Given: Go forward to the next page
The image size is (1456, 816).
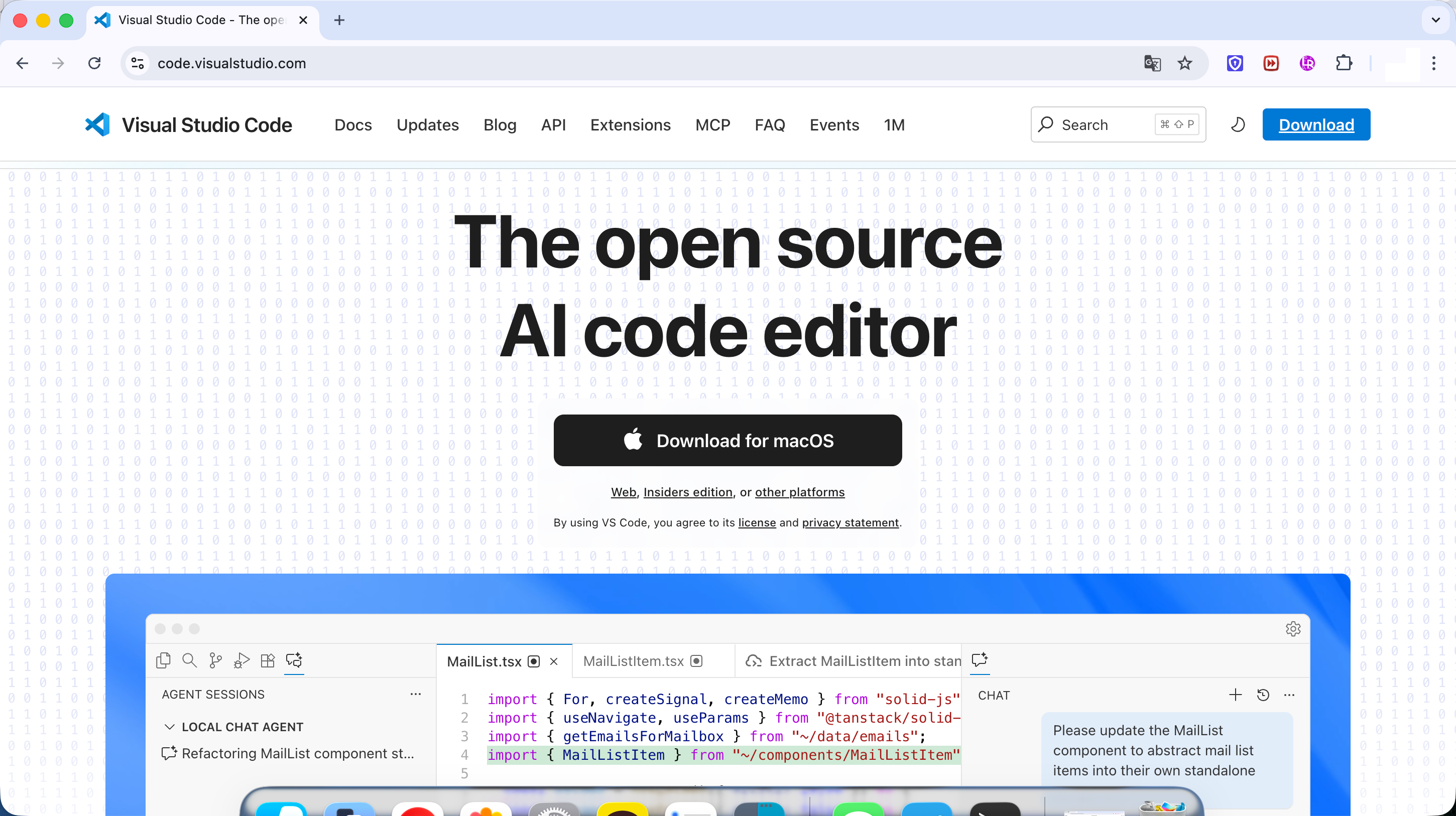Looking at the screenshot, I should (x=58, y=63).
